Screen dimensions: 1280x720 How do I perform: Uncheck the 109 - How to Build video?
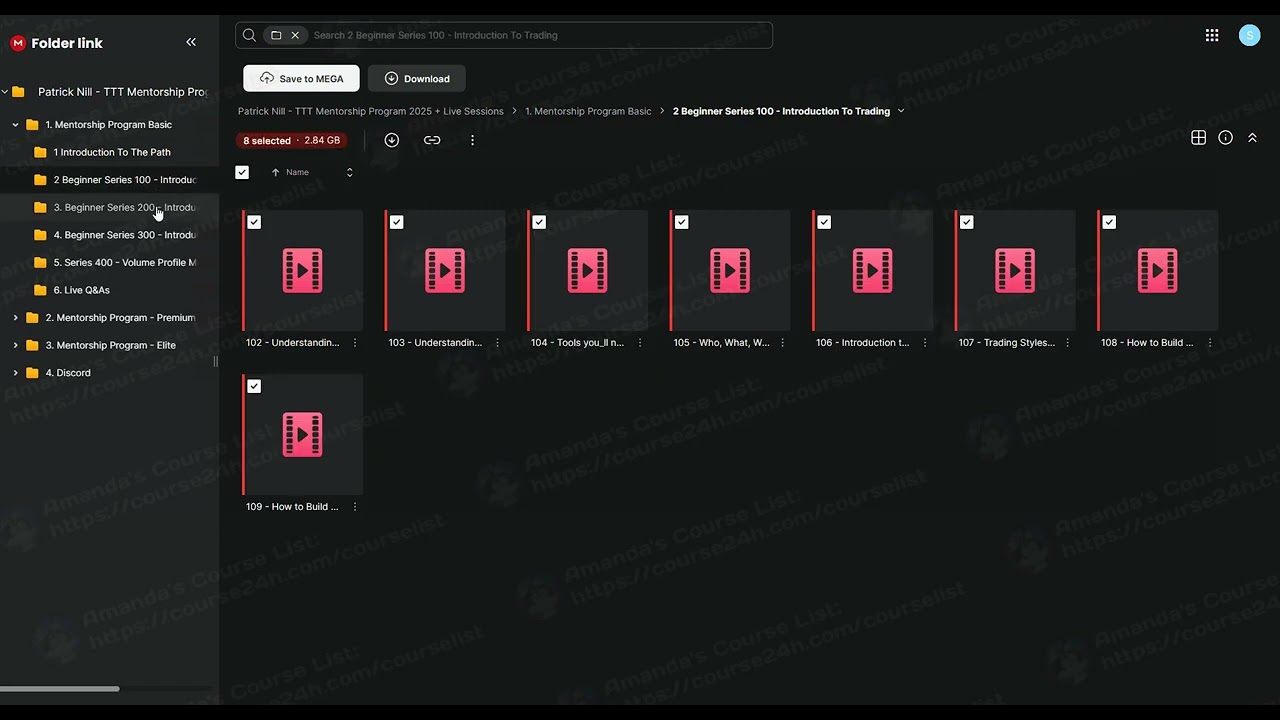[254, 386]
